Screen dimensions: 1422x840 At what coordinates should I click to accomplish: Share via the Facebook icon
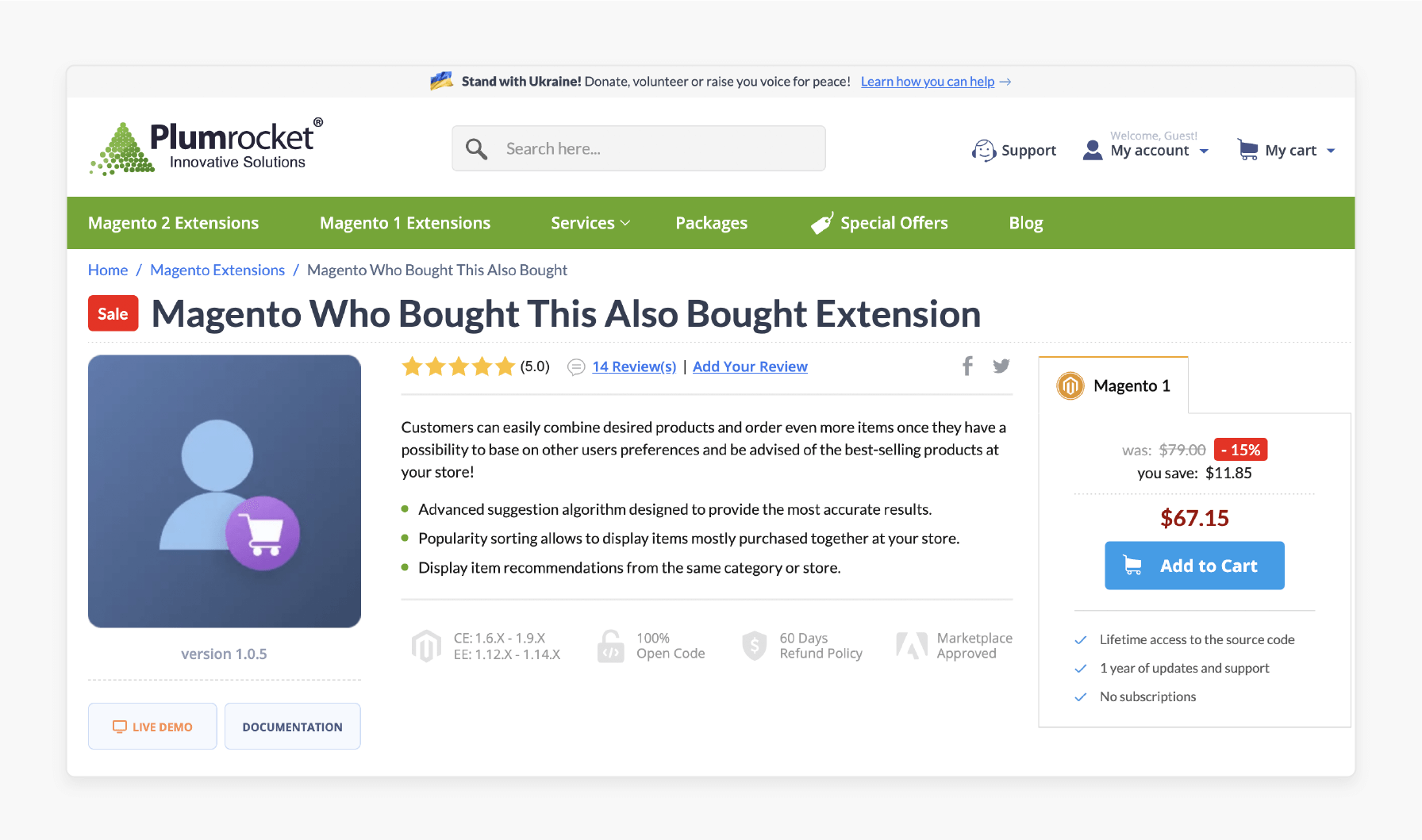(967, 366)
